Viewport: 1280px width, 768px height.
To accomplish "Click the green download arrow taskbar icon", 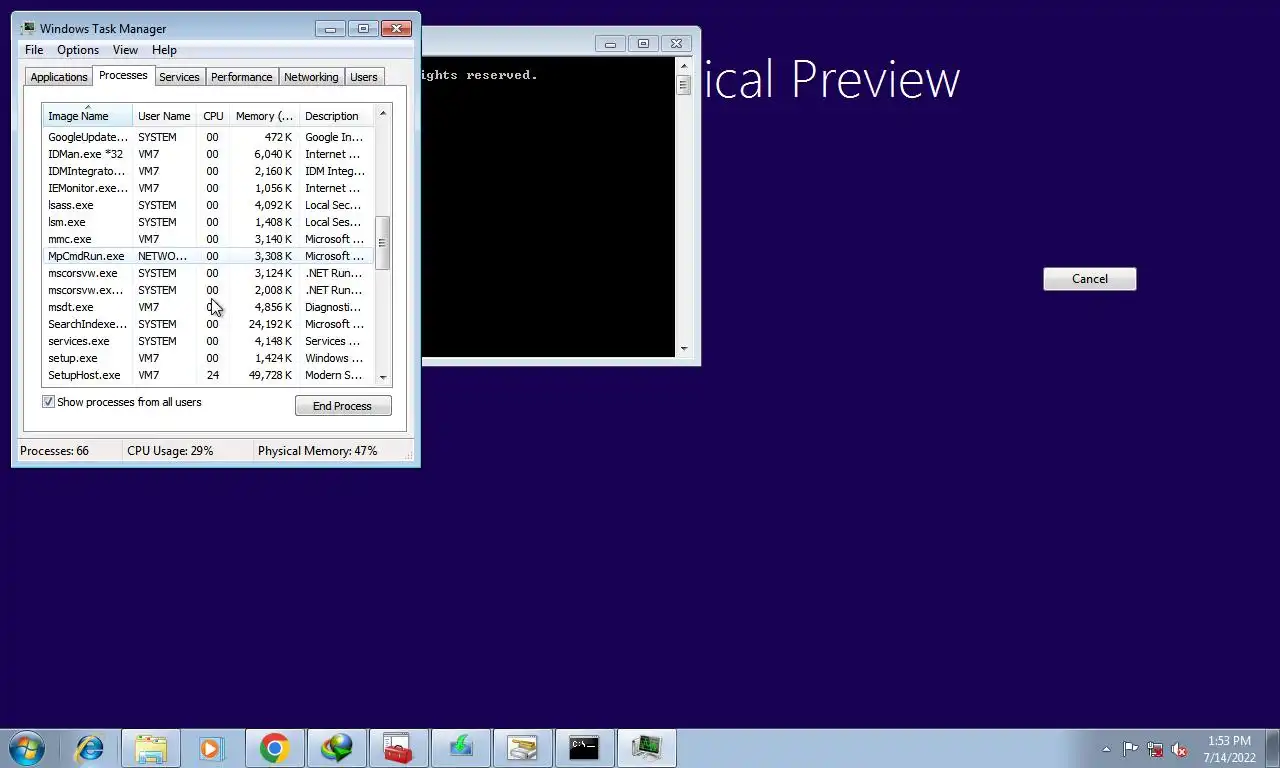I will click(x=460, y=748).
